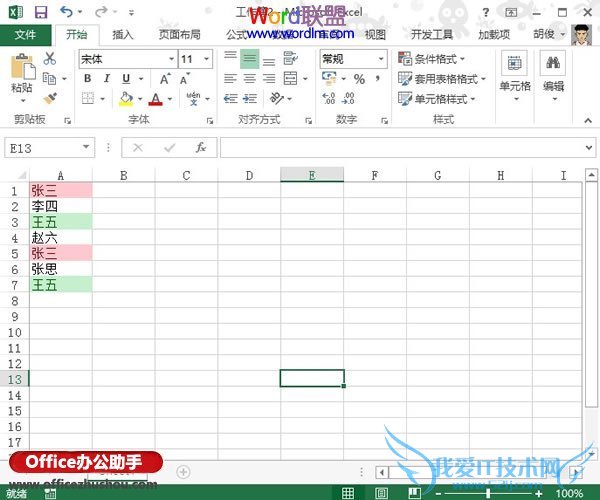Click the Format Painter brush icon
The width and height of the screenshot is (600, 500).
point(50,98)
